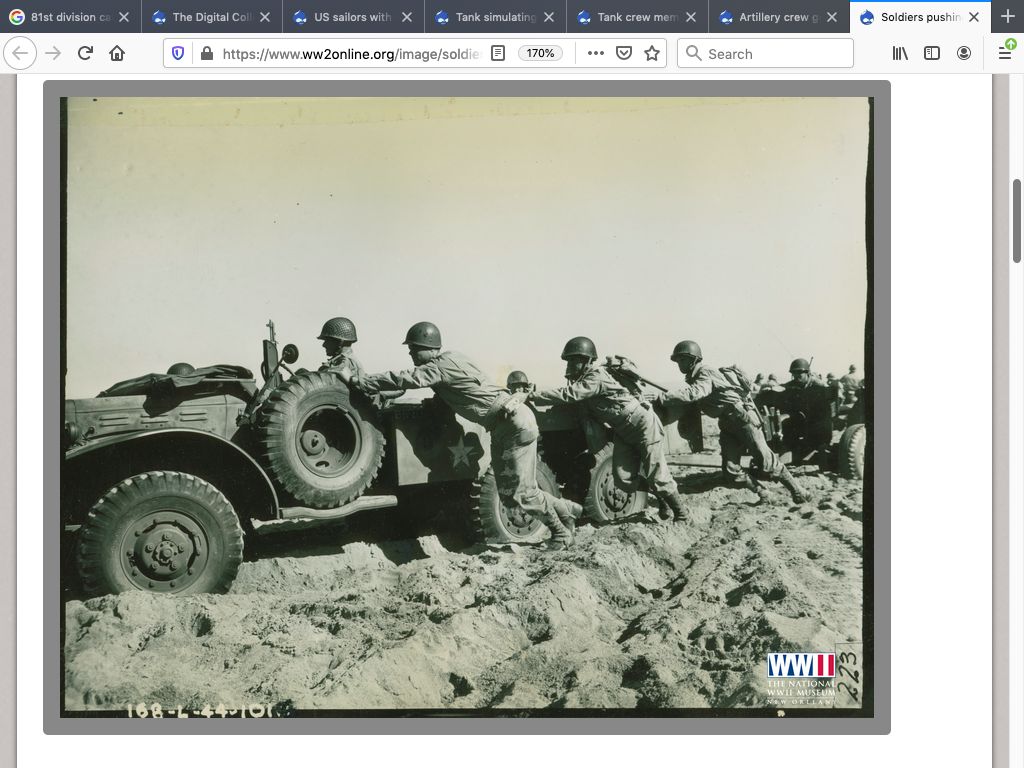Image resolution: width=1024 pixels, height=768 pixels.
Task: Close the Tank simulating tab
Action: [548, 17]
